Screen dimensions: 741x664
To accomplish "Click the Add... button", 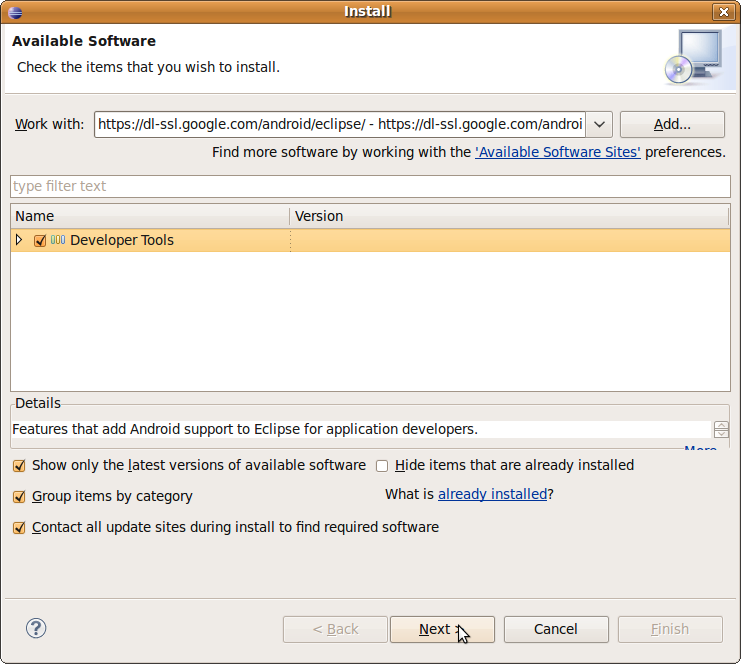I will pyautogui.click(x=672, y=125).
